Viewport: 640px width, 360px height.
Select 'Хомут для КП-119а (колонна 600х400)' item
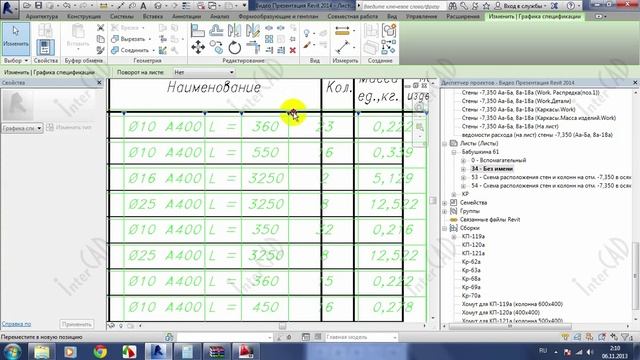(512, 304)
